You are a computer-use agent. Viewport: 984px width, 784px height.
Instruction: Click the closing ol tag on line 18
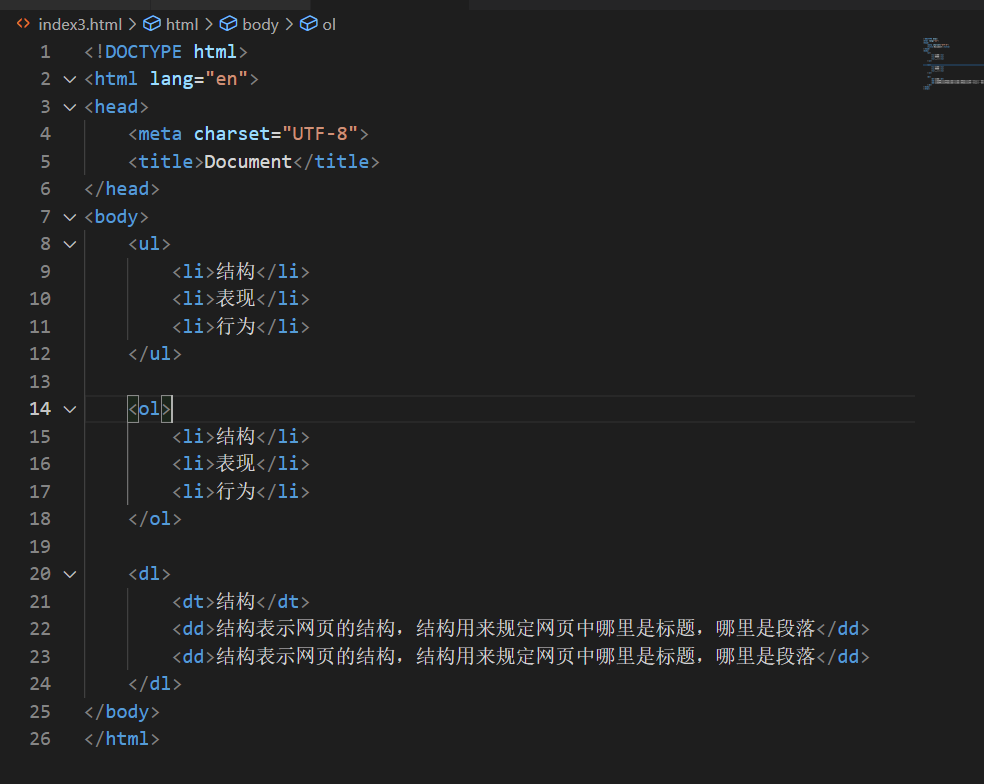click(x=154, y=519)
